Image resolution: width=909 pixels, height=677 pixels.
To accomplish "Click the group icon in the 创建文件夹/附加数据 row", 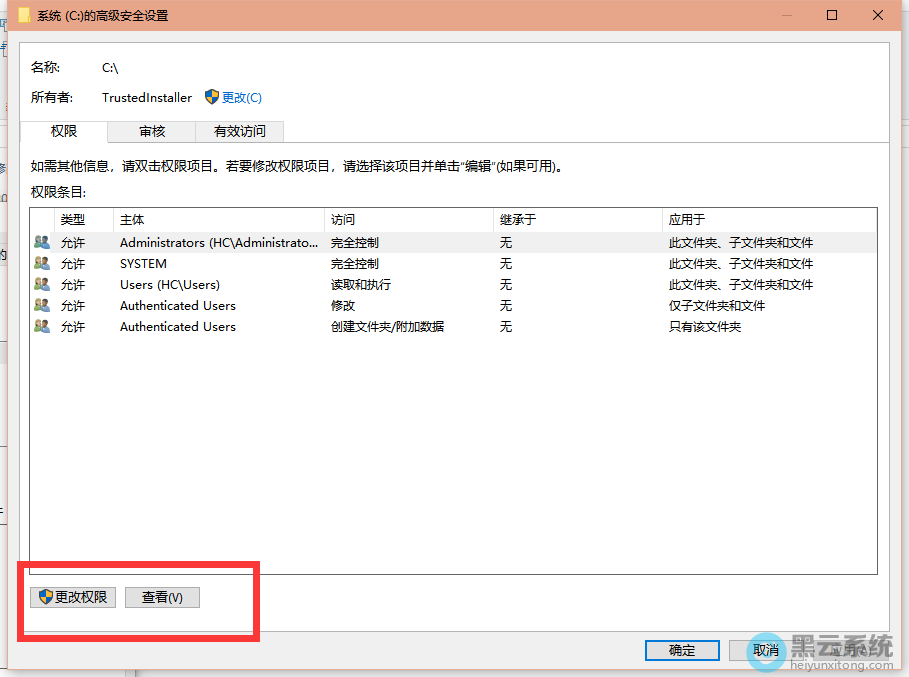I will (42, 326).
